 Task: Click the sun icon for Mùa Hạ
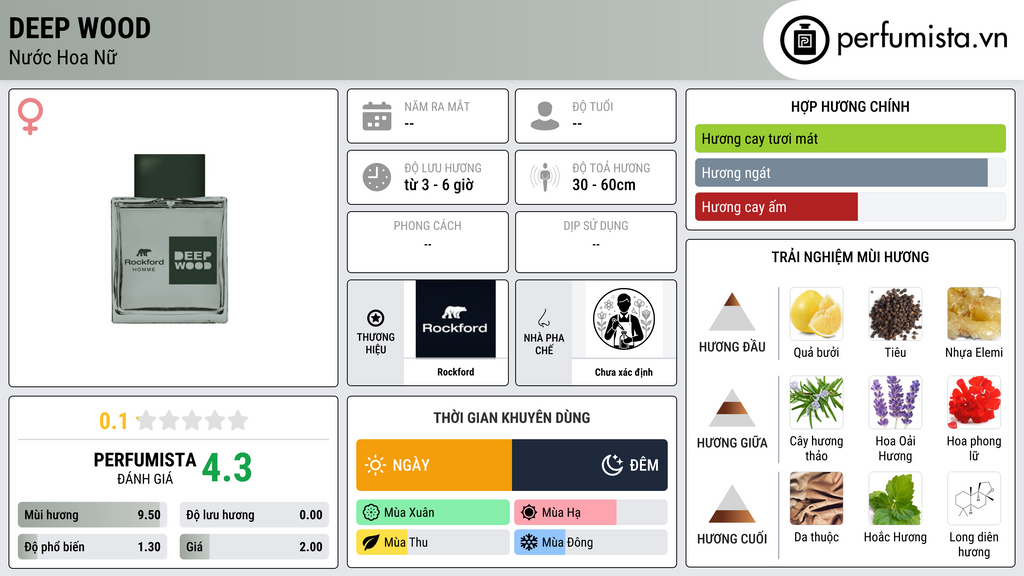(x=529, y=513)
